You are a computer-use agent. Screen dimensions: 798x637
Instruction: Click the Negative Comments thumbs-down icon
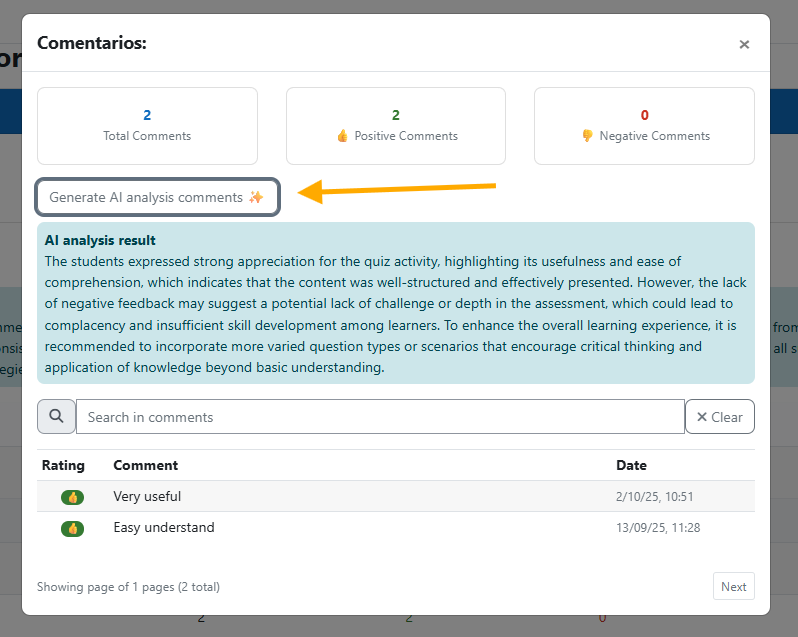point(587,136)
